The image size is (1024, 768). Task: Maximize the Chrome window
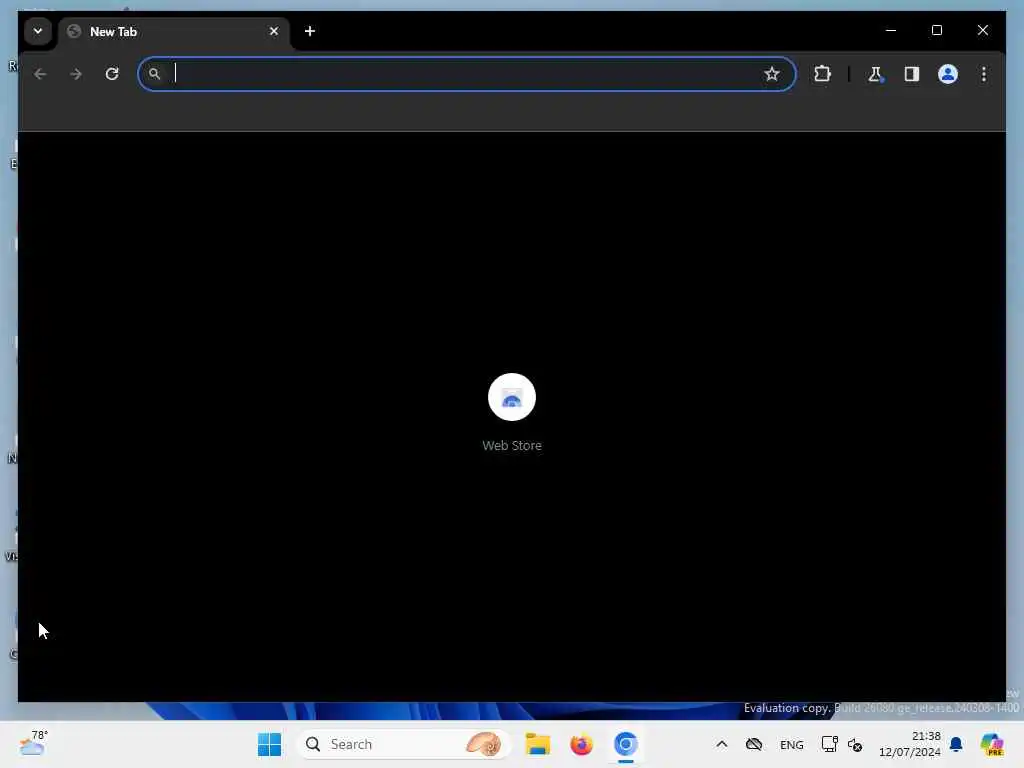click(x=936, y=30)
